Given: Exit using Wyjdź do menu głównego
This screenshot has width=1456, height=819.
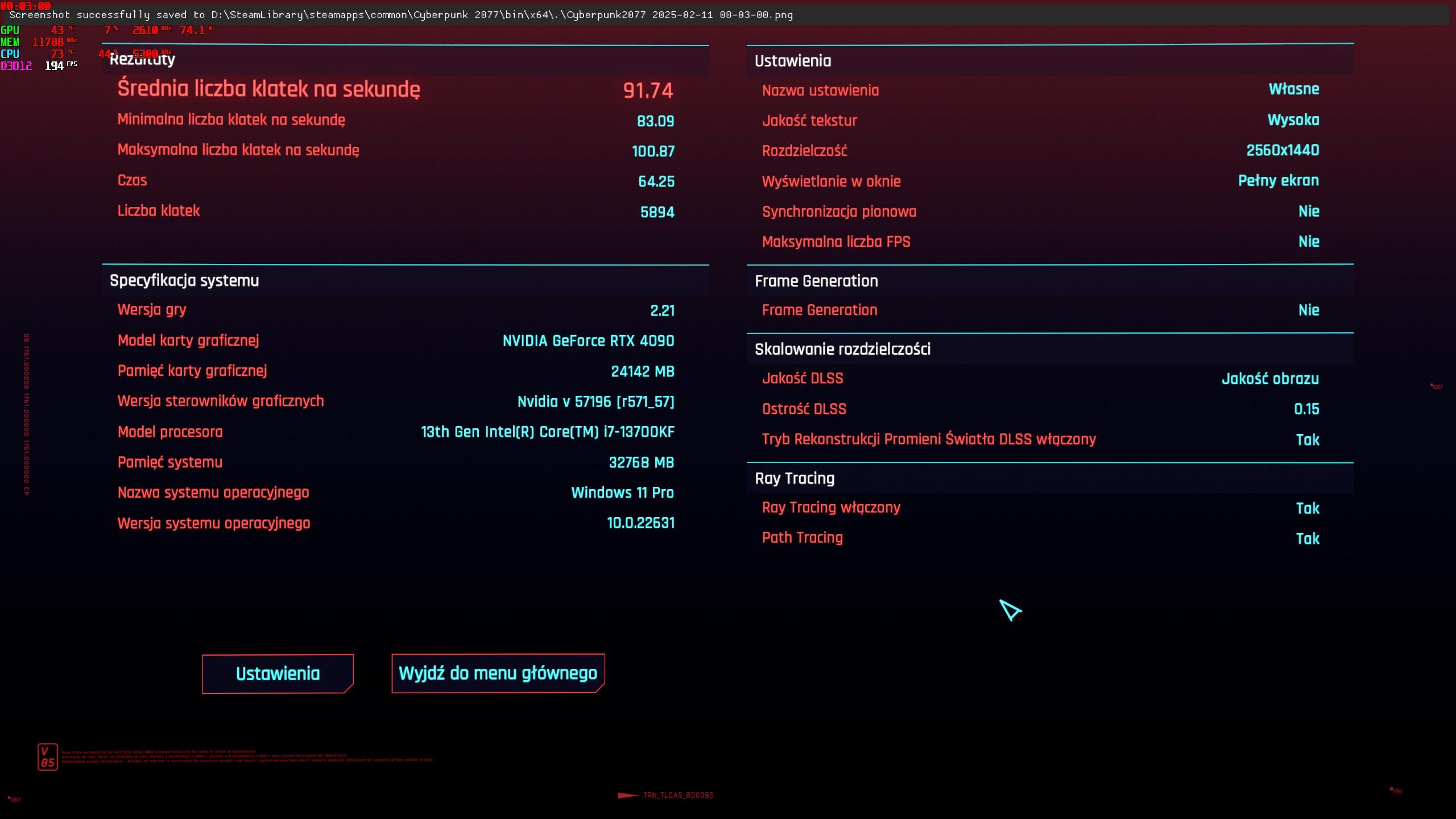Looking at the screenshot, I should pos(498,673).
